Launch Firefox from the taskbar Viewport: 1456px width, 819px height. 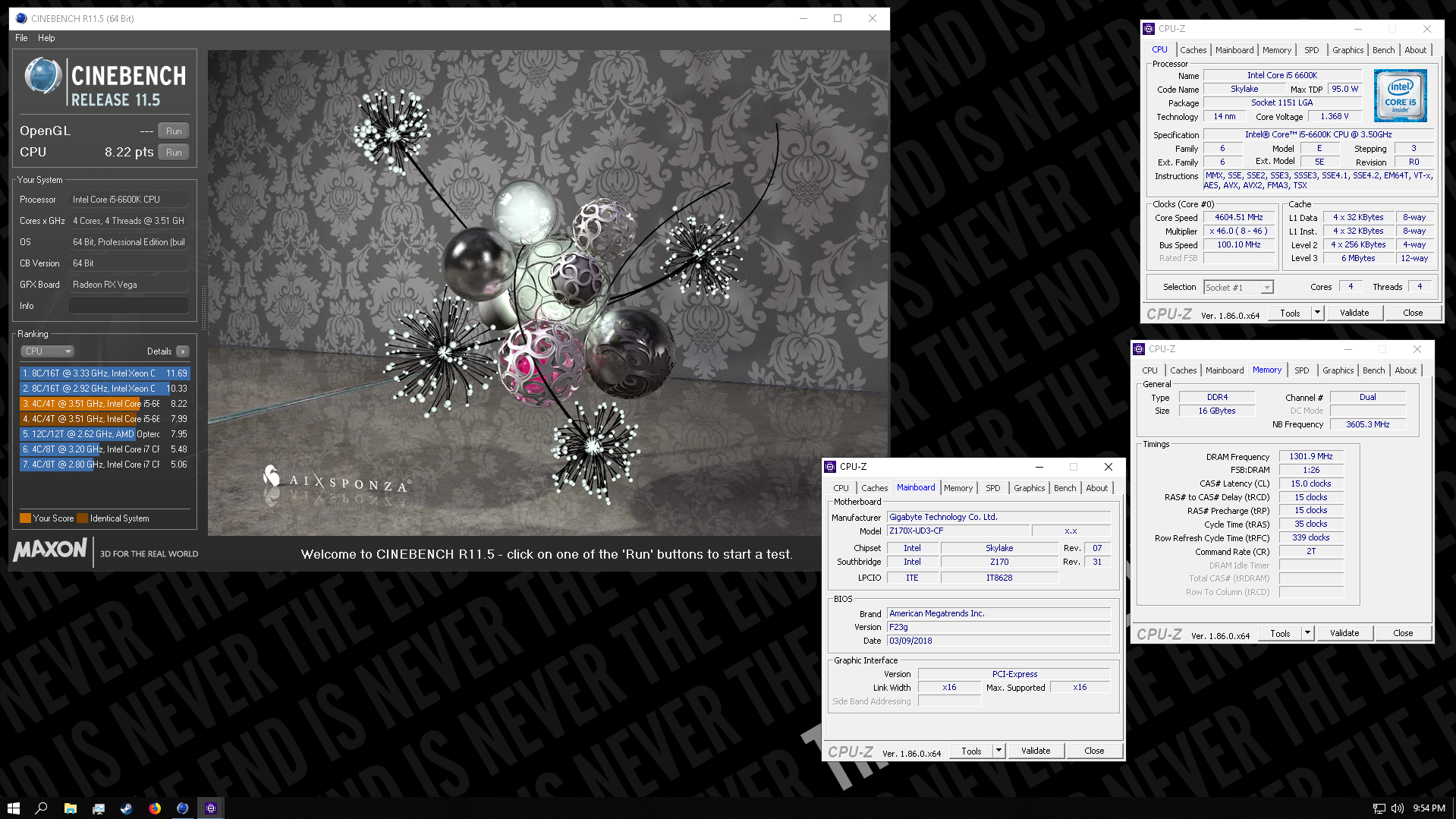(x=155, y=808)
